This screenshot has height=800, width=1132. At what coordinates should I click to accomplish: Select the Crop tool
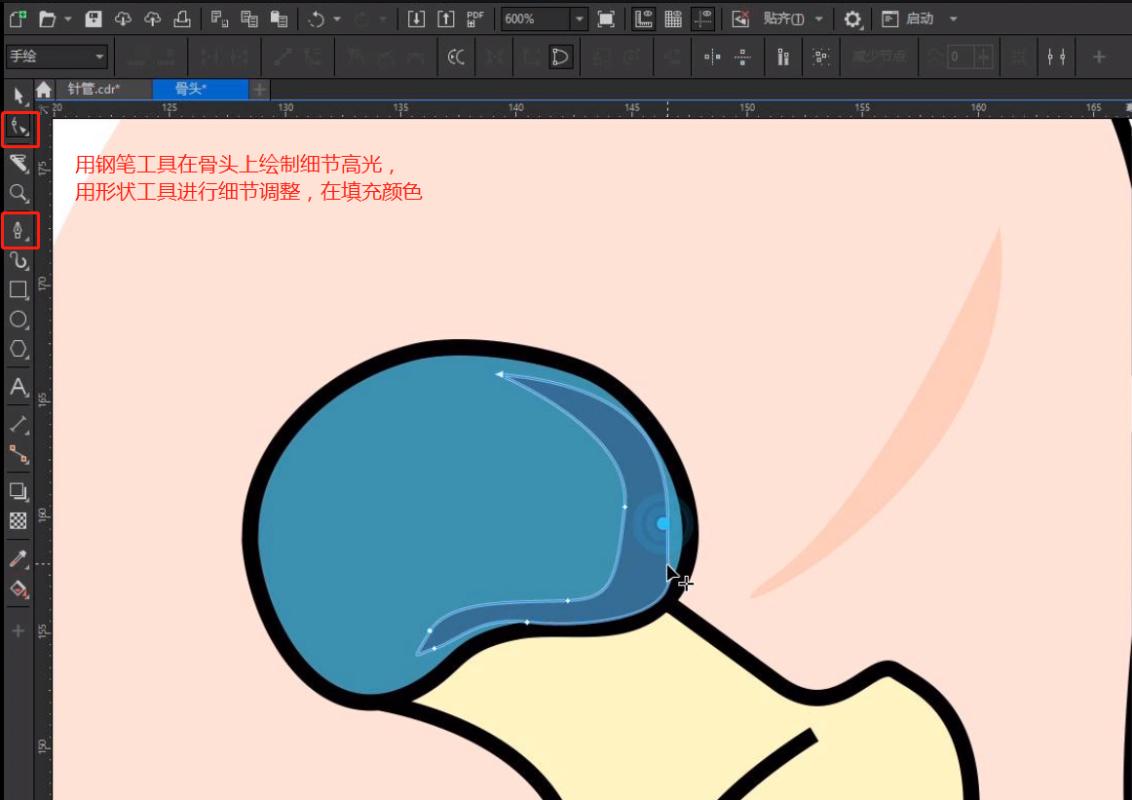pos(18,162)
